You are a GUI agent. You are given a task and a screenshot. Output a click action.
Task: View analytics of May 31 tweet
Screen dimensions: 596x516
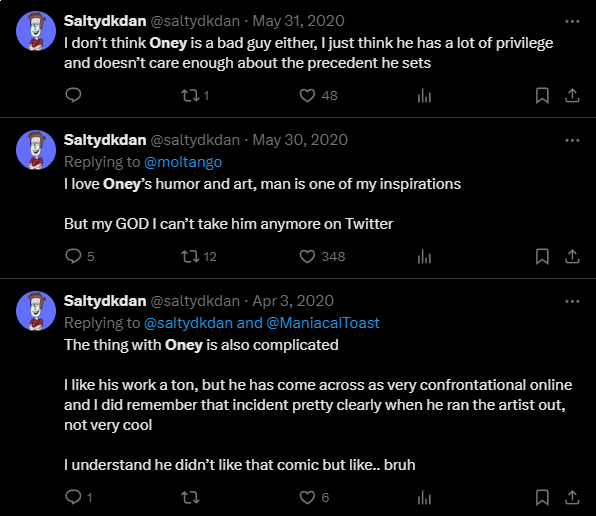pyautogui.click(x=424, y=95)
